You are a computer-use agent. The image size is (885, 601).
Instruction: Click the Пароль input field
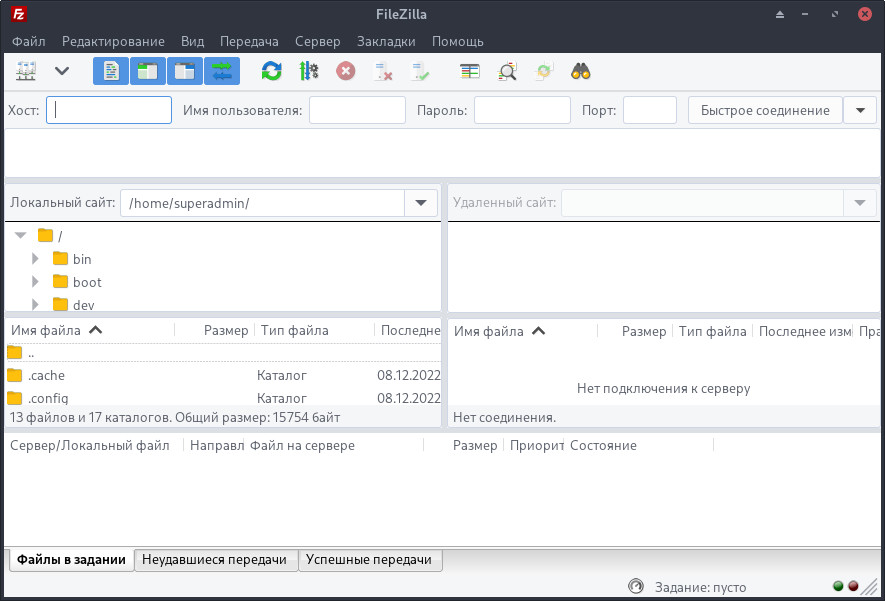[x=522, y=110]
